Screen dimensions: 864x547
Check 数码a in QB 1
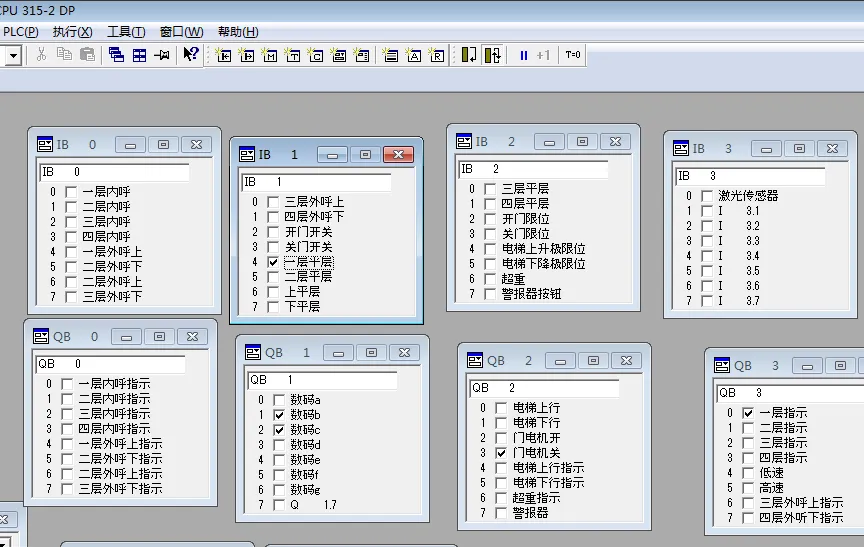pos(279,400)
